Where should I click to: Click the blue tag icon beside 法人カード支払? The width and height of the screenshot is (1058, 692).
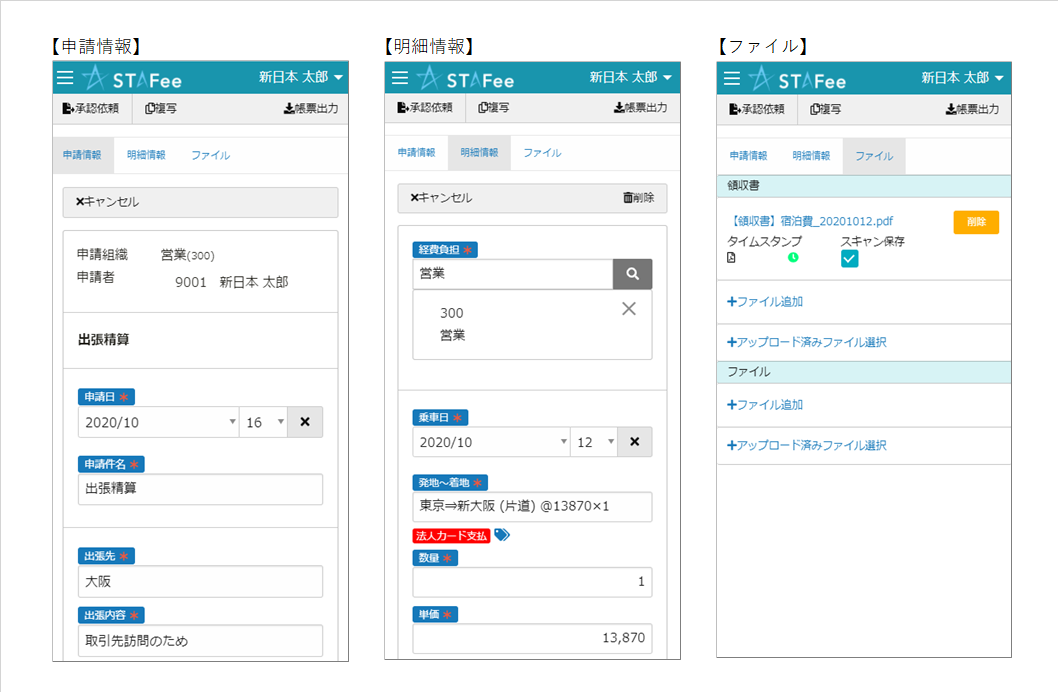pos(502,535)
